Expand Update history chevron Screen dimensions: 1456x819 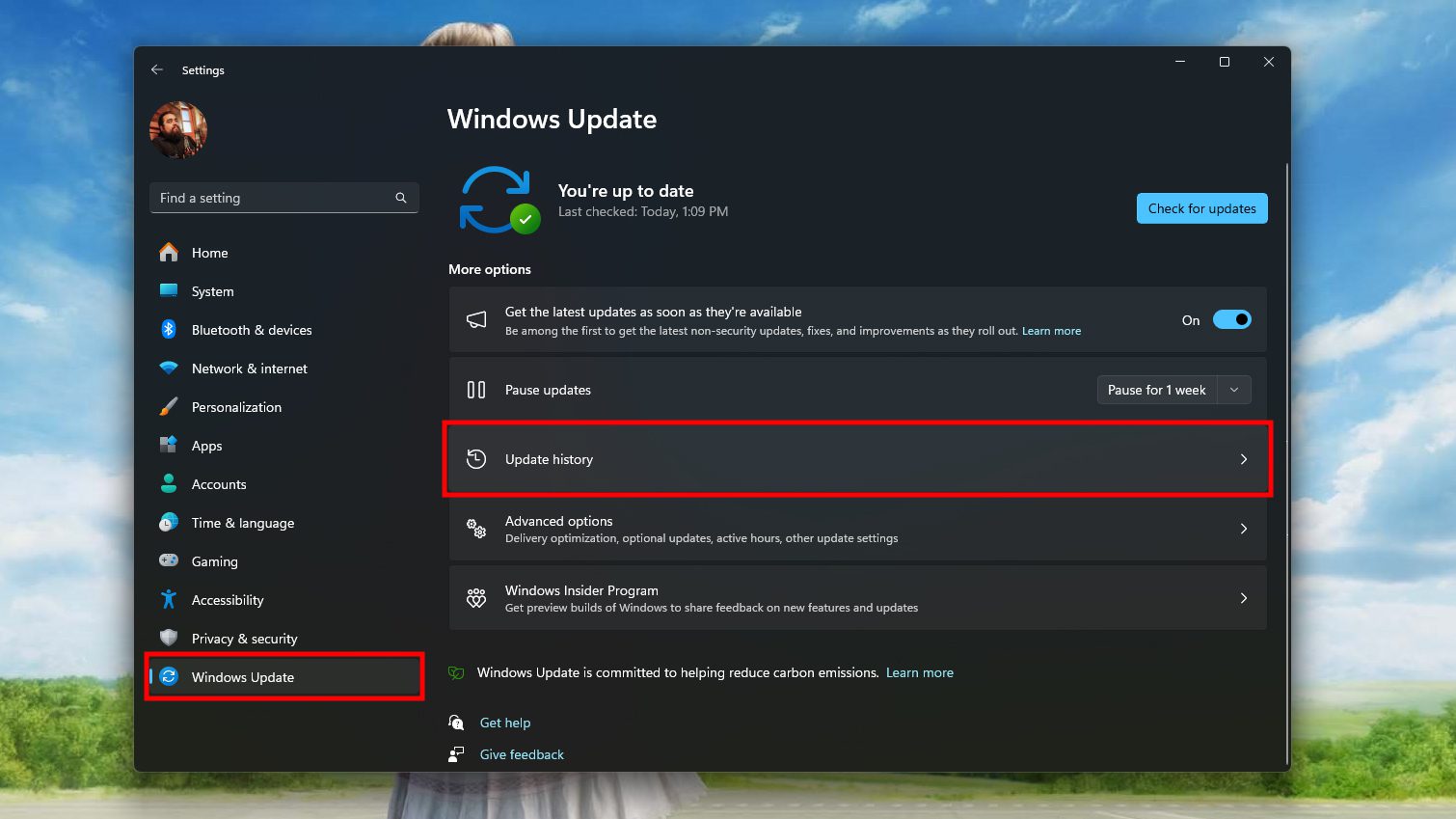(1244, 459)
